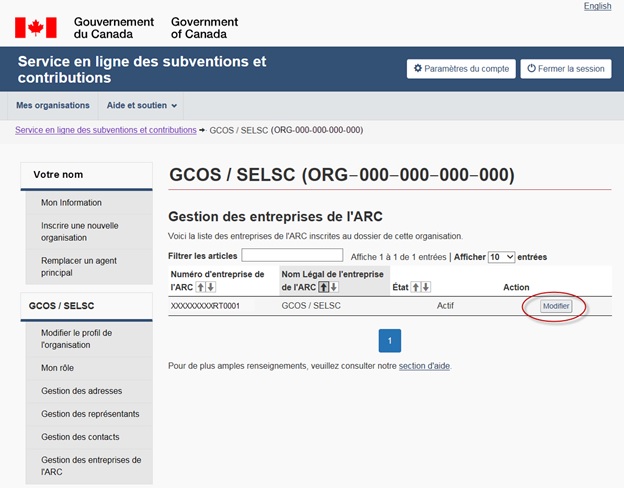624x488 pixels.
Task: Go to page 1 in pagination
Action: click(389, 341)
